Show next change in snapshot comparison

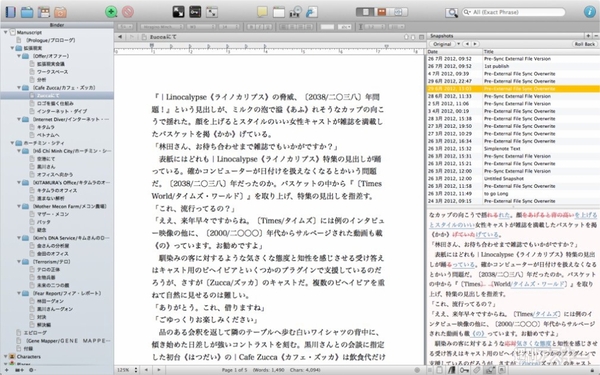tap(475, 44)
